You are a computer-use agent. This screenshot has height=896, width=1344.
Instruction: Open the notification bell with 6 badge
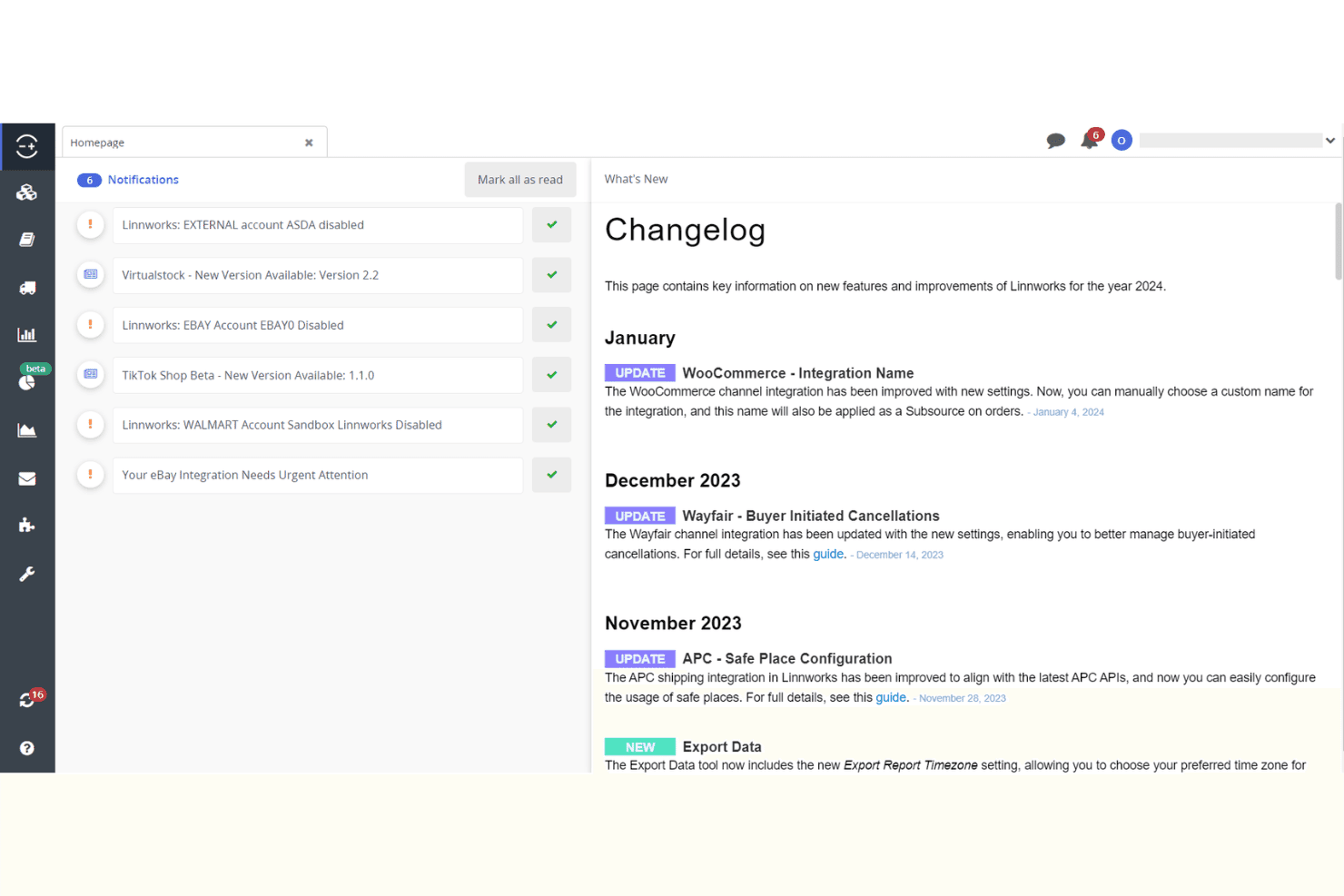point(1091,139)
